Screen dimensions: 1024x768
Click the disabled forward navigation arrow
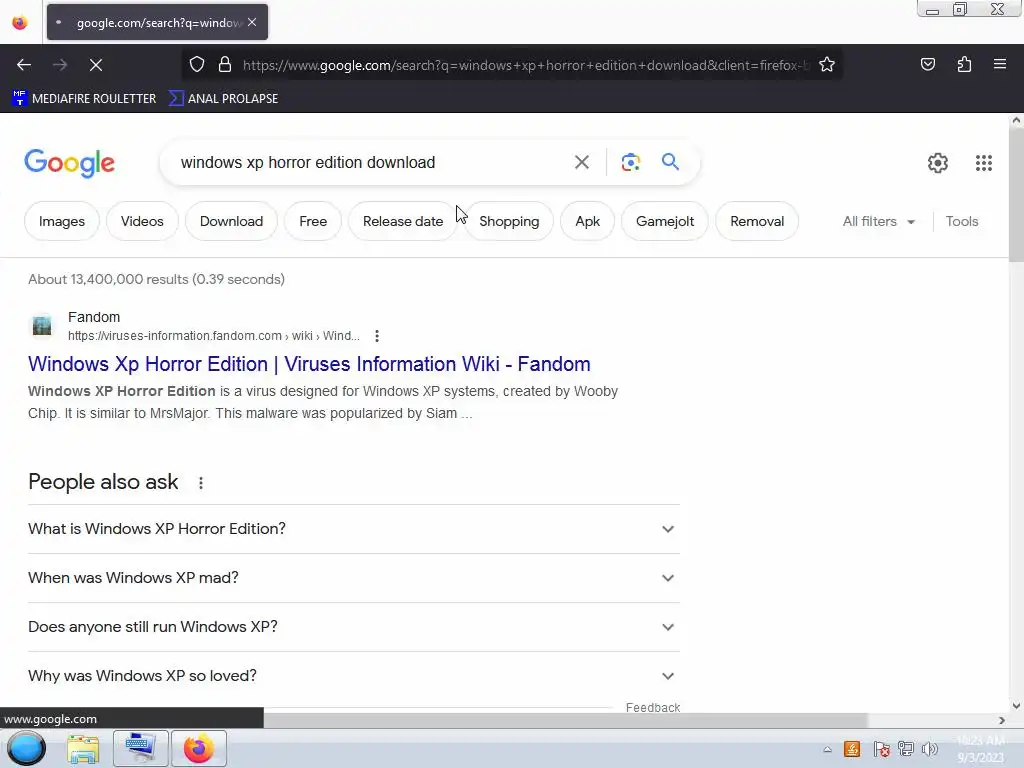tap(59, 65)
